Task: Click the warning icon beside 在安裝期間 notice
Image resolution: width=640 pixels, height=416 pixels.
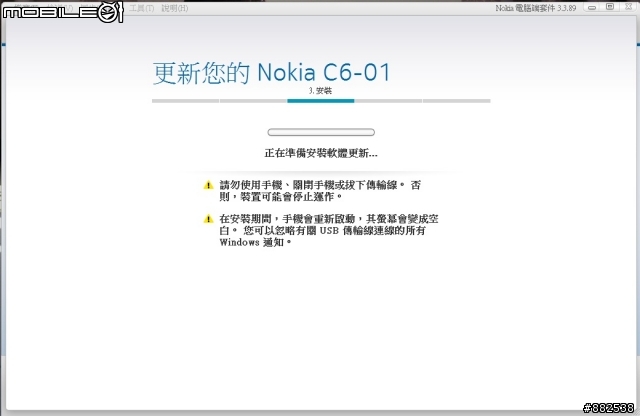Action: tap(208, 219)
